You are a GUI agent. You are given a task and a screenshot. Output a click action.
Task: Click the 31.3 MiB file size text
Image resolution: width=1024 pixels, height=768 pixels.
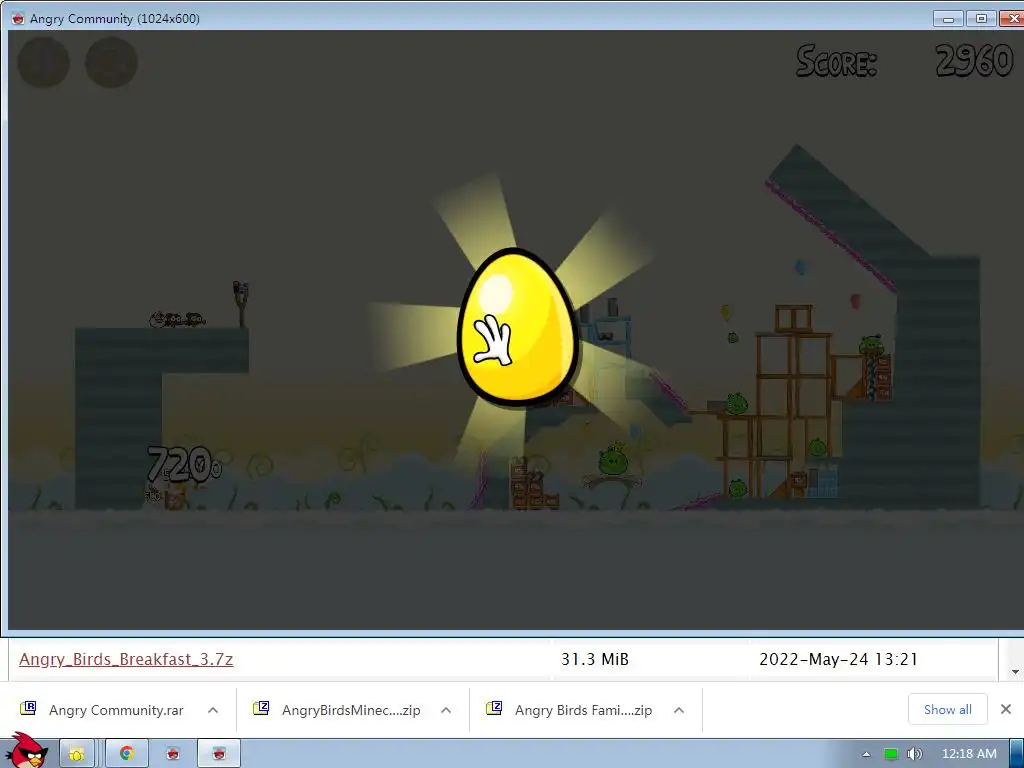click(595, 659)
